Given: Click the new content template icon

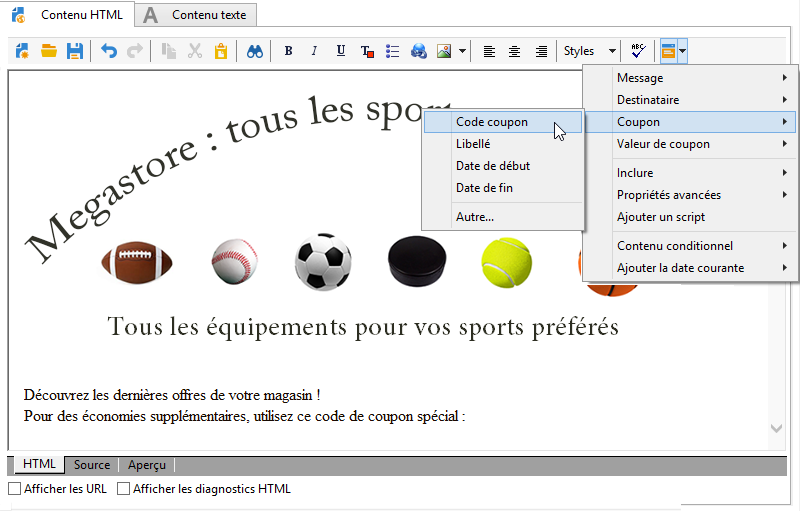Looking at the screenshot, I should click(22, 51).
